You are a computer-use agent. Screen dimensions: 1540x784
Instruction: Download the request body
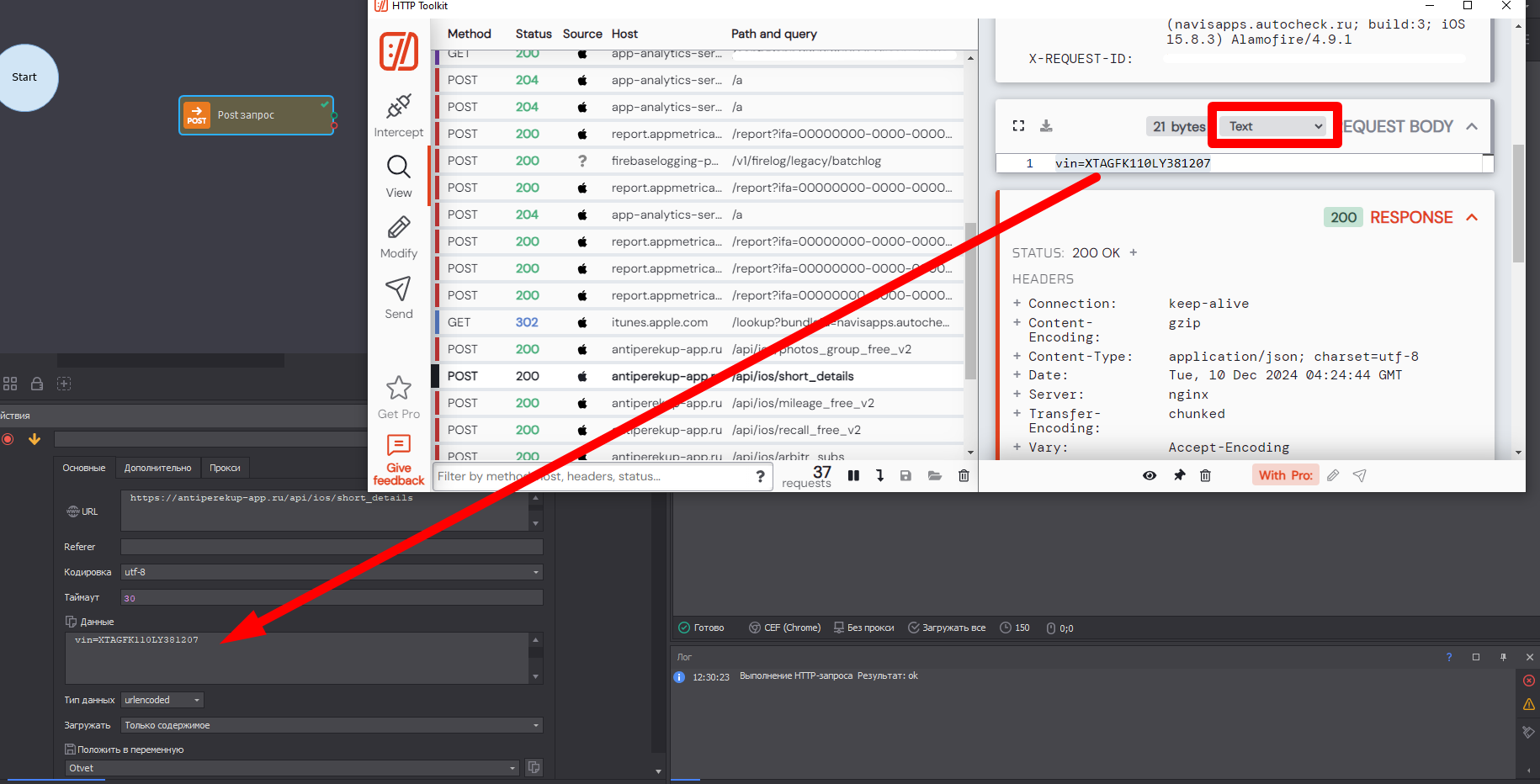[1046, 126]
